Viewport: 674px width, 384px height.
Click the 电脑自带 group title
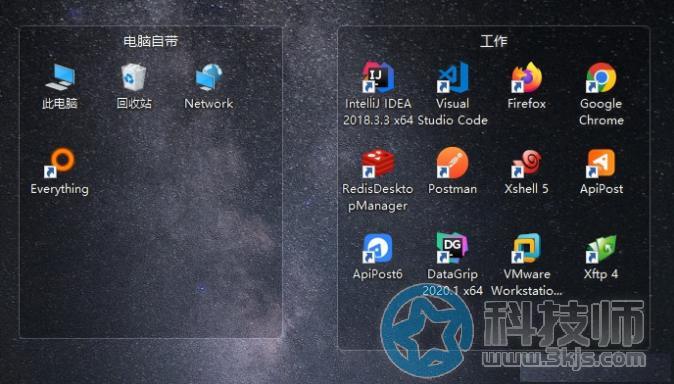point(151,41)
